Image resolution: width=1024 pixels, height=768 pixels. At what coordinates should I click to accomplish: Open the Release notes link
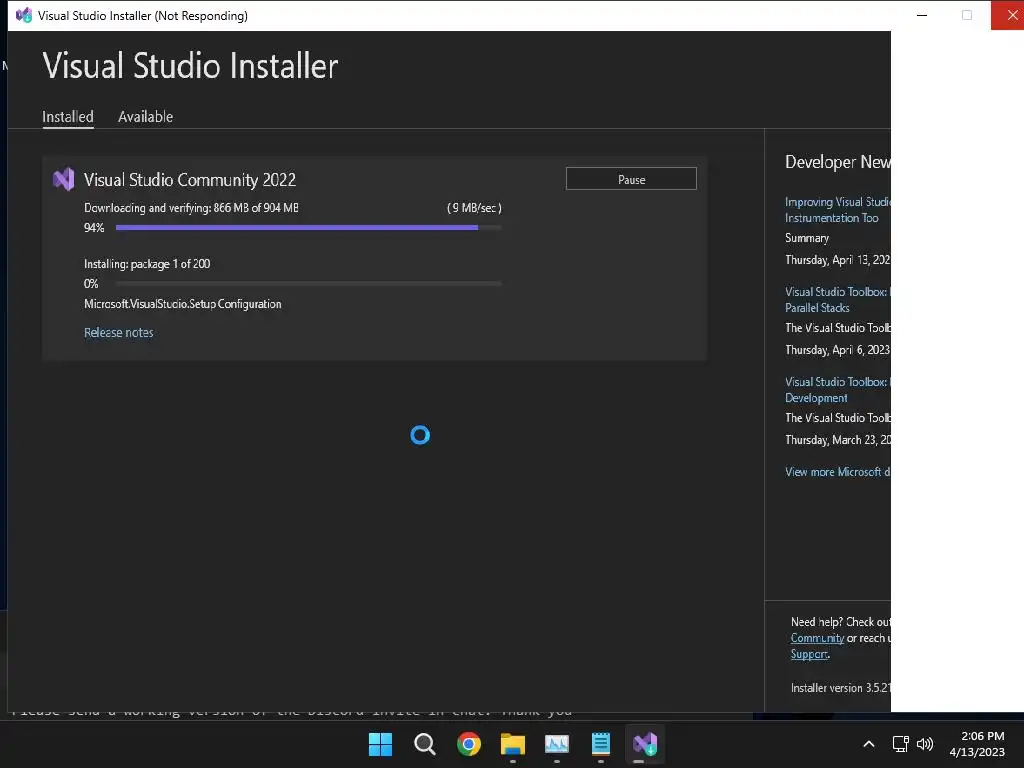click(119, 332)
